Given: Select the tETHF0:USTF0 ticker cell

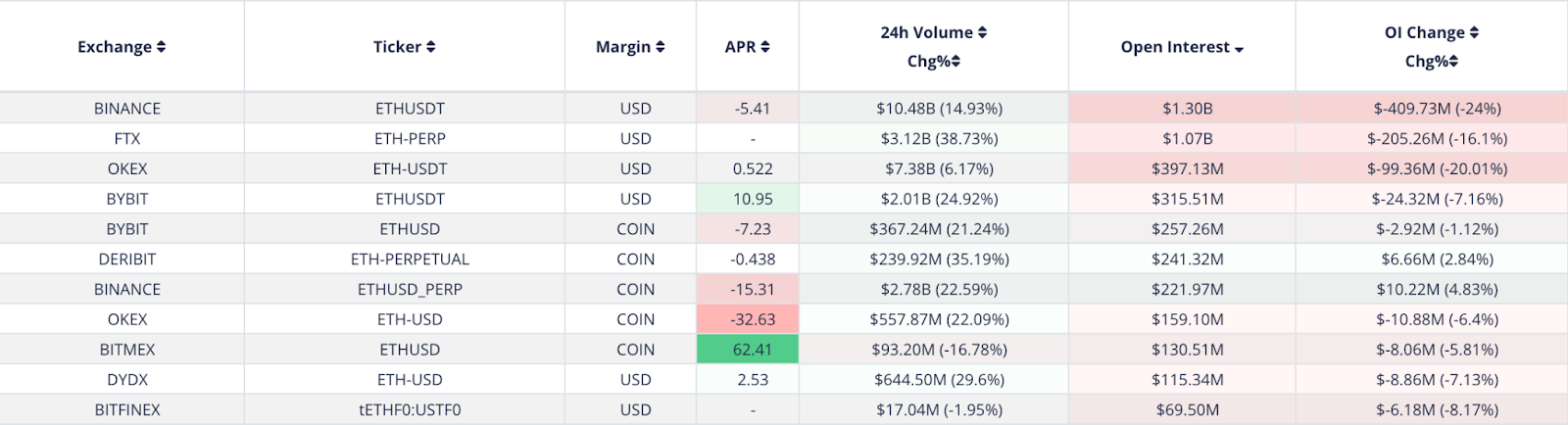Looking at the screenshot, I should (410, 410).
